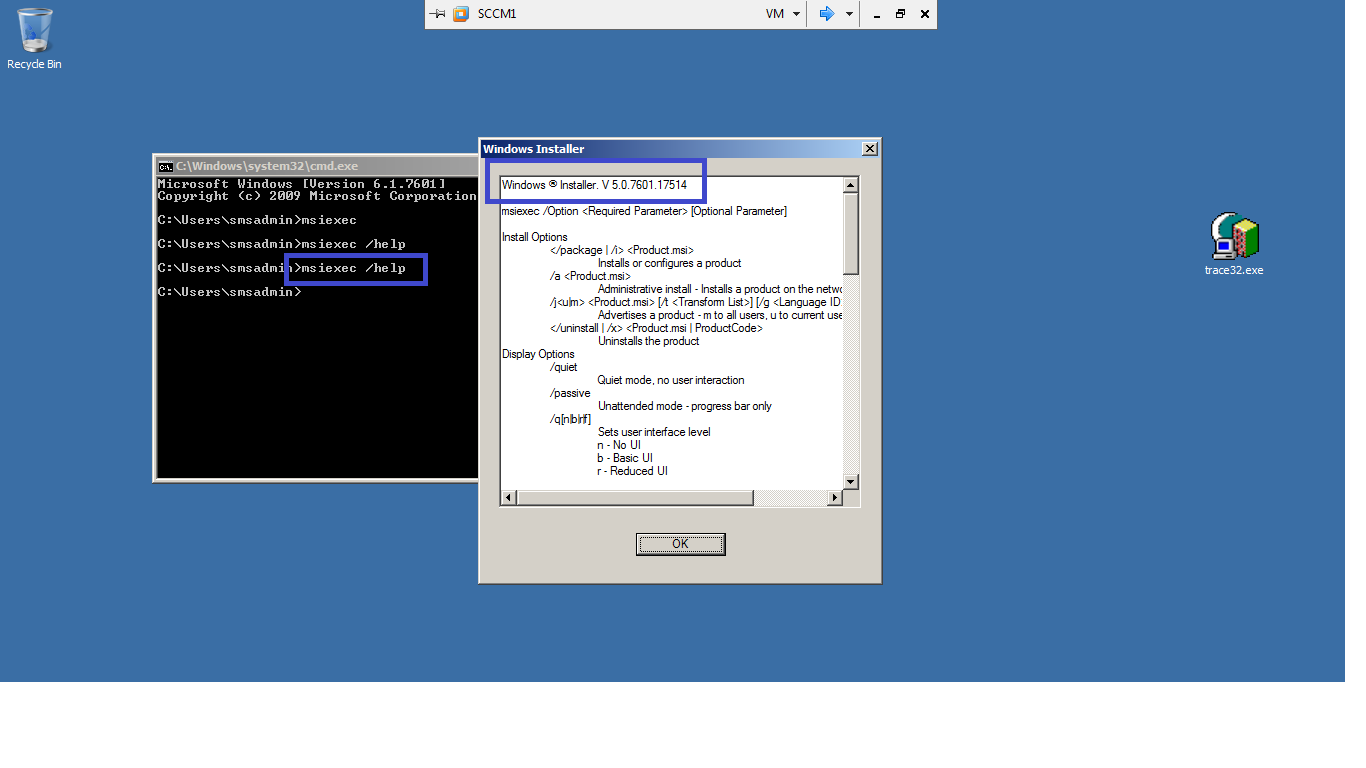Click the SCCM1 virtual machine icon

(461, 14)
